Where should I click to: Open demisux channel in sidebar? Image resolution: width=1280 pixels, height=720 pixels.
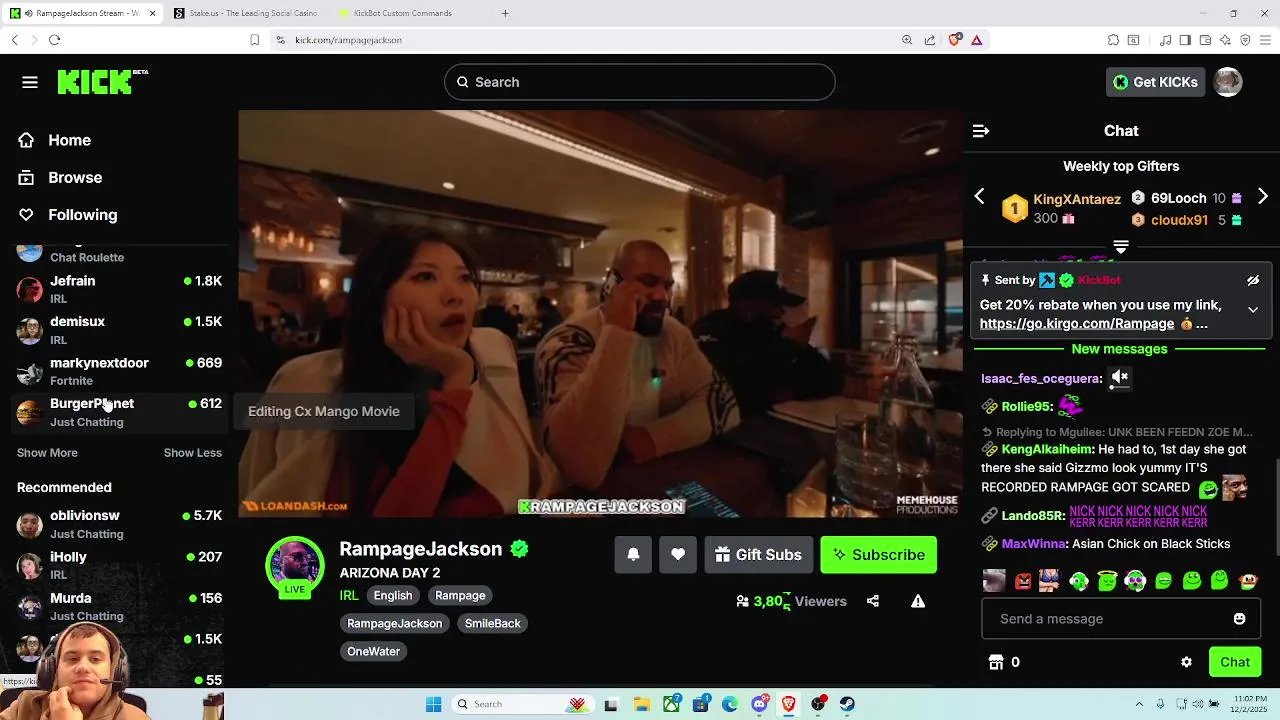(x=119, y=330)
